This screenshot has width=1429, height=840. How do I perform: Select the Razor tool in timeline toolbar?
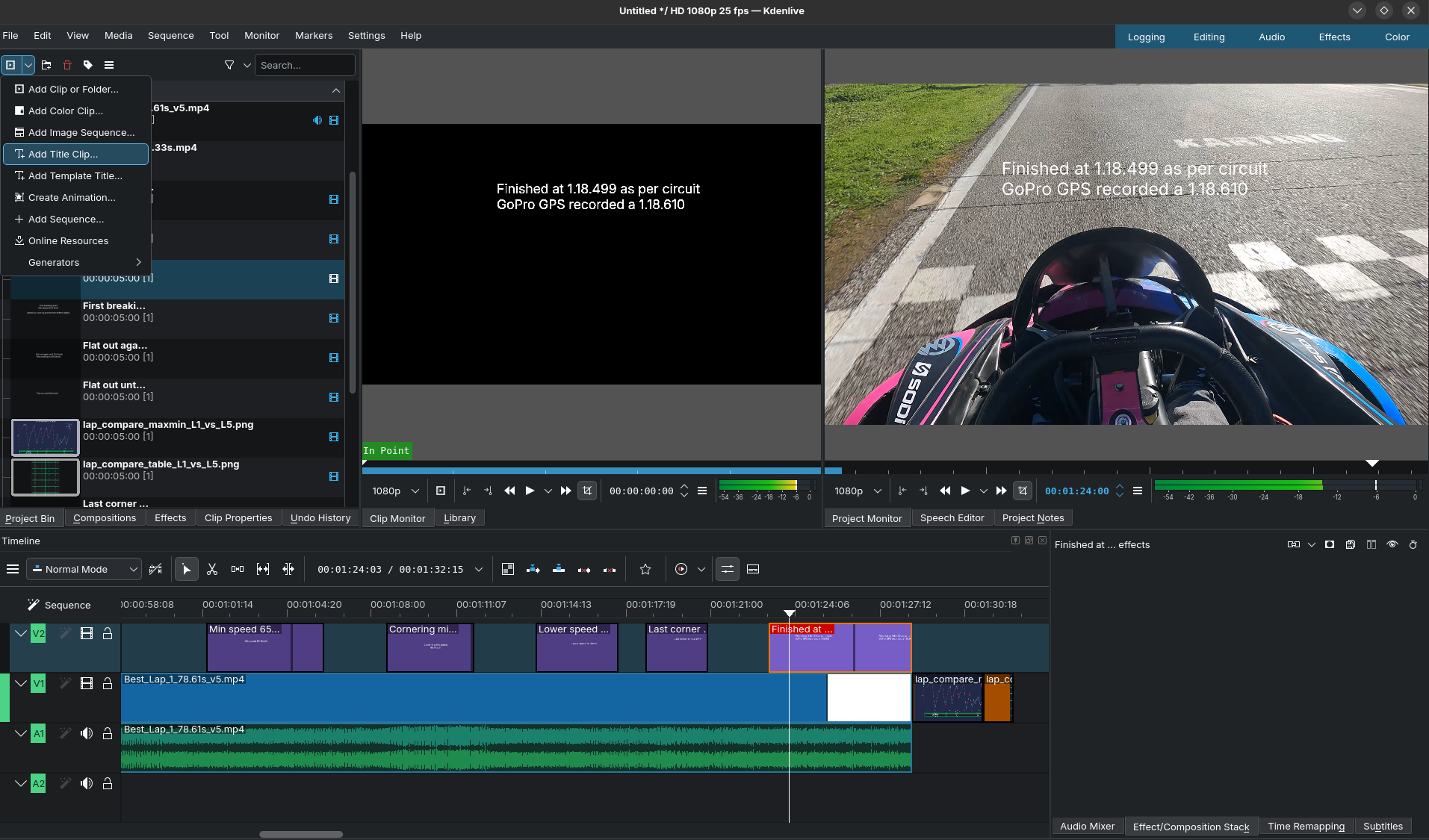[212, 570]
